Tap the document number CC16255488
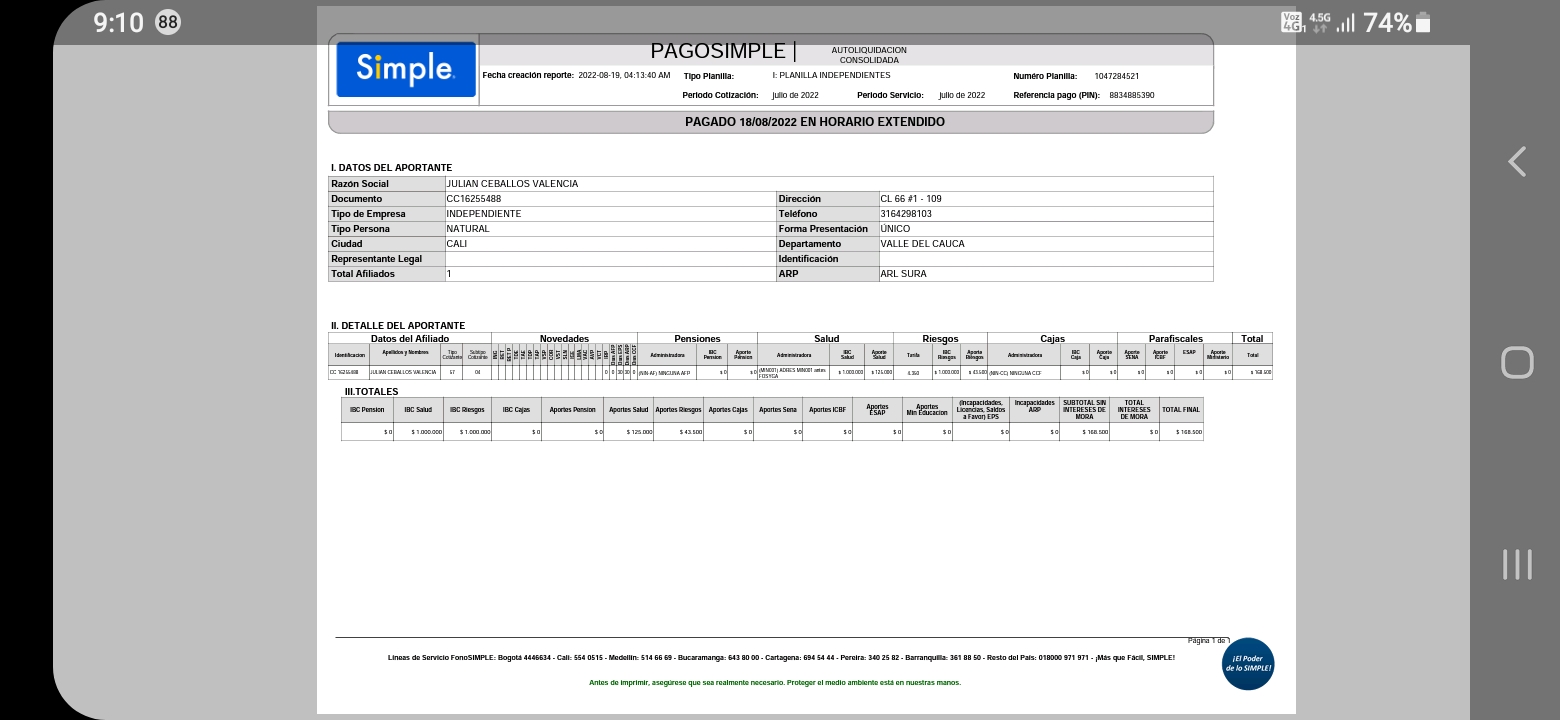The image size is (1560, 720). point(473,199)
